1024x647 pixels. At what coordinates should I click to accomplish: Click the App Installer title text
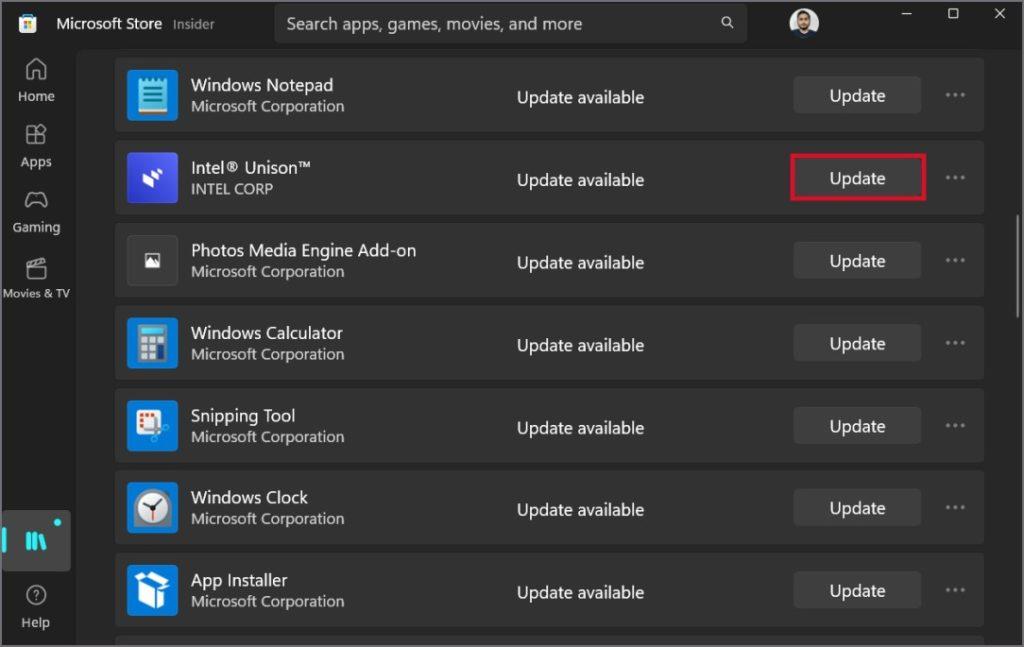point(239,580)
